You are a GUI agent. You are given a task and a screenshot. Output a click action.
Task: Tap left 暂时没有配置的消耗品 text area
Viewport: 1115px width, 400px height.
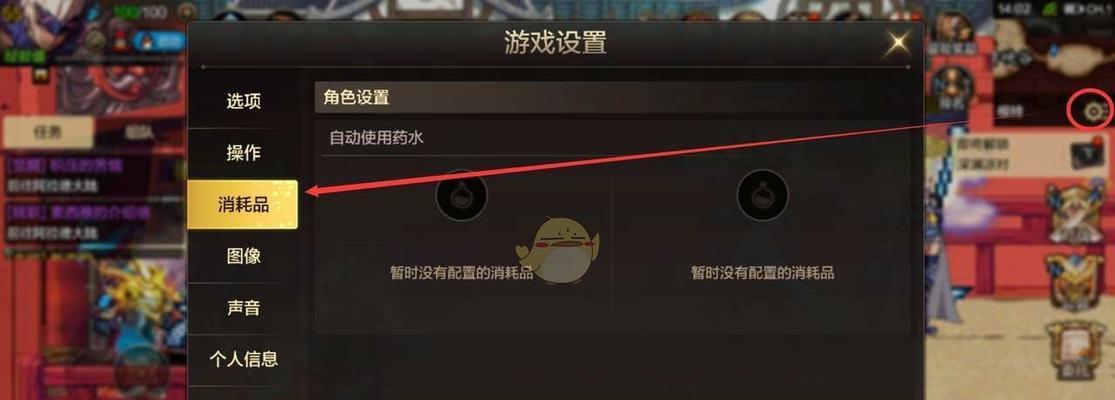pyautogui.click(x=462, y=273)
